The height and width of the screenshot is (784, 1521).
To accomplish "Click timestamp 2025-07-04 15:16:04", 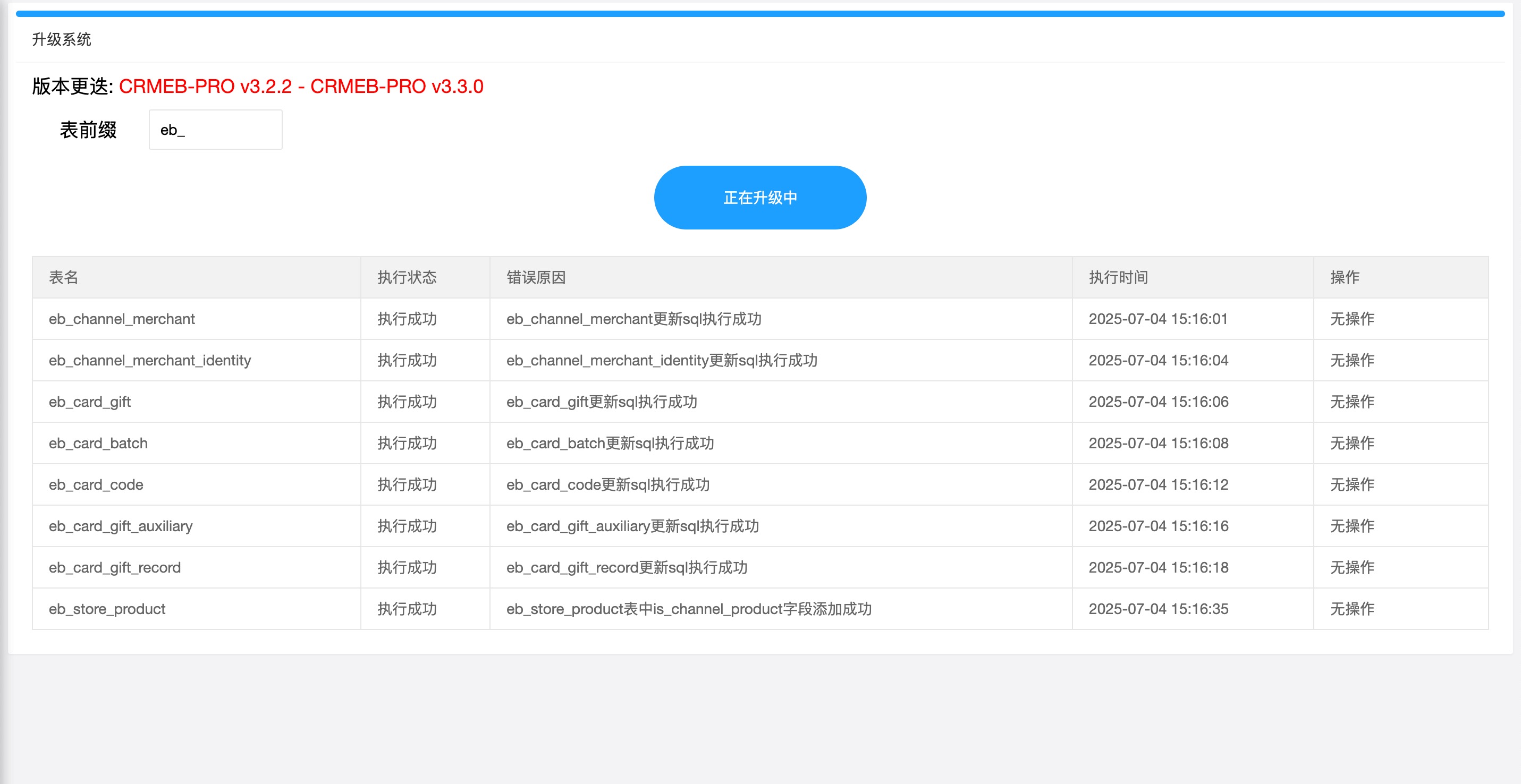I will [1158, 361].
